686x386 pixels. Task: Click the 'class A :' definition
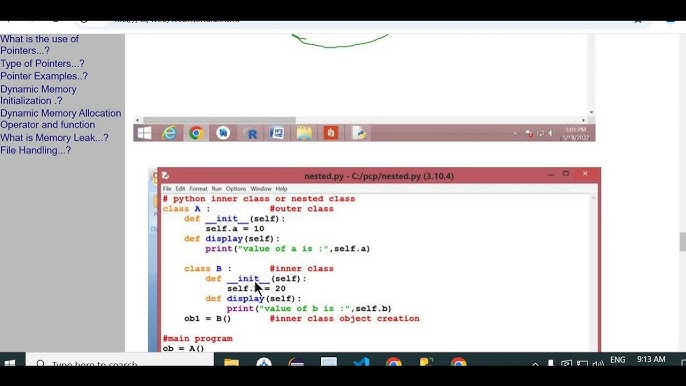[186, 209]
